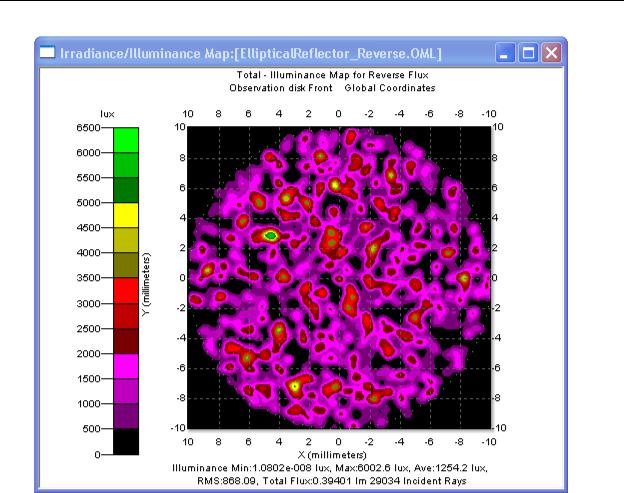Viewport: 624px width, 493px height.
Task: Click the yellow hotspot near the bottom of the map
Action: 295,386
